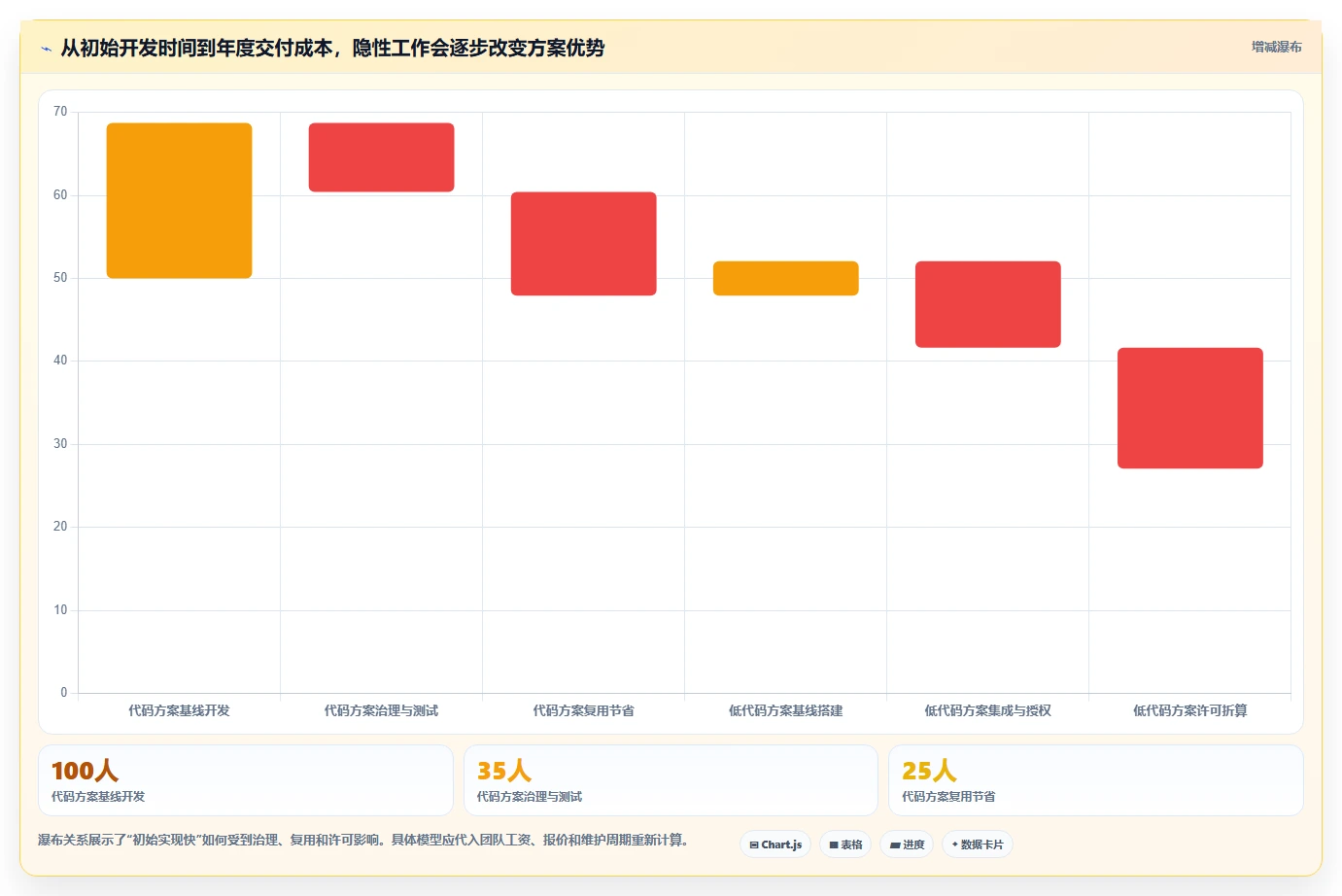Open the 25人 data card
1342x896 pixels.
(x=1096, y=780)
